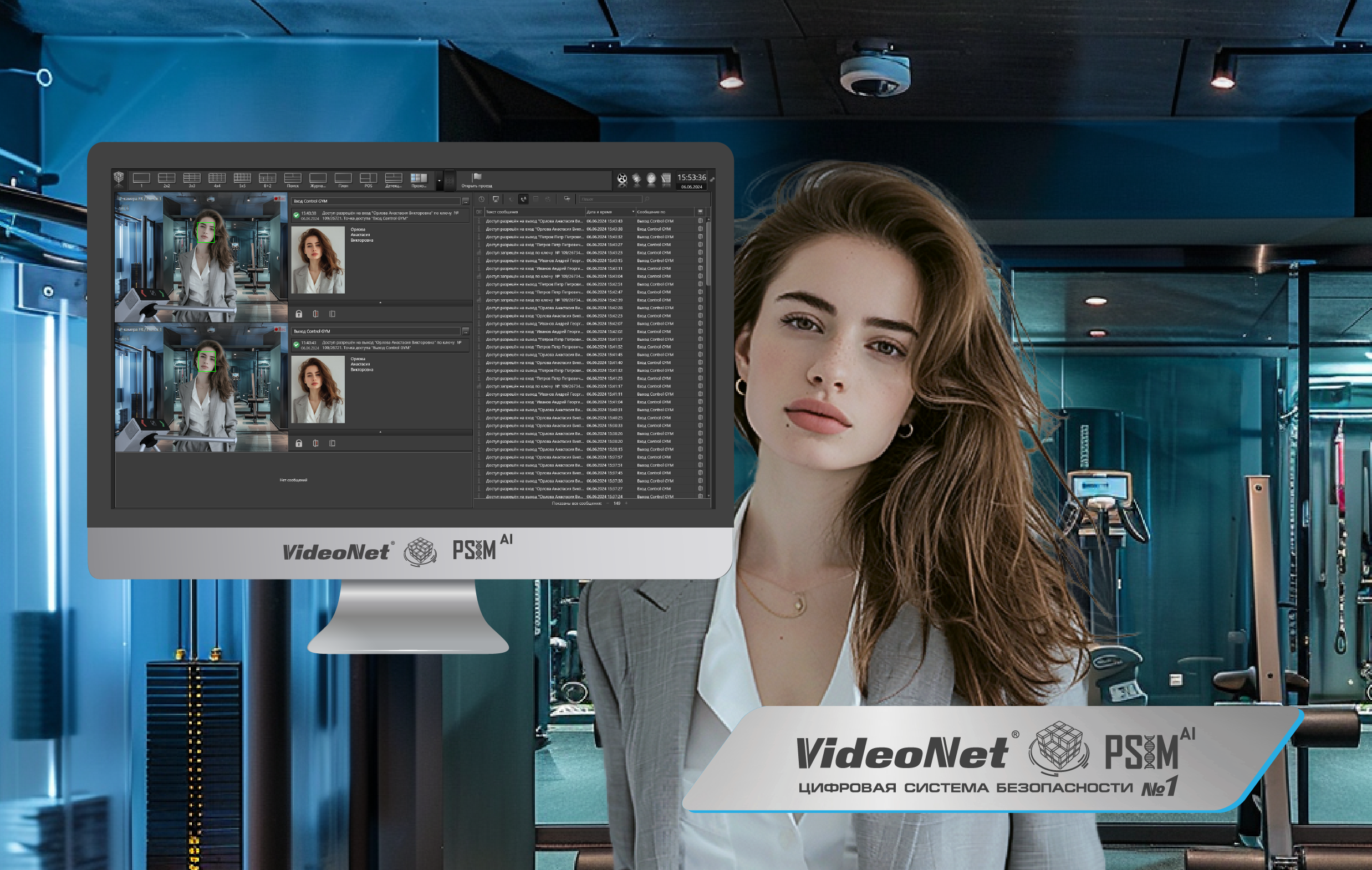
Task: Switch to the 3x3 camera grid
Action: 192,180
